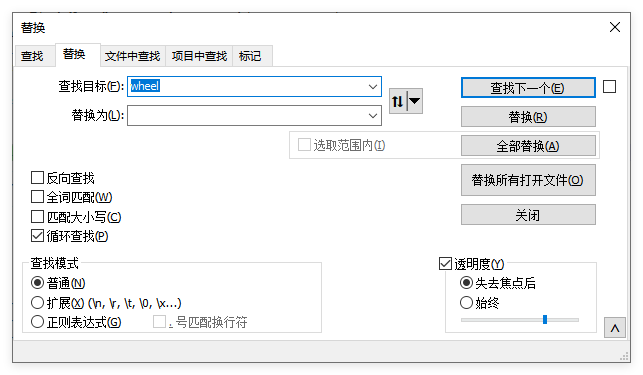The image size is (643, 375).
Task: Open the 项目中查找 tab
Action: coord(199,56)
